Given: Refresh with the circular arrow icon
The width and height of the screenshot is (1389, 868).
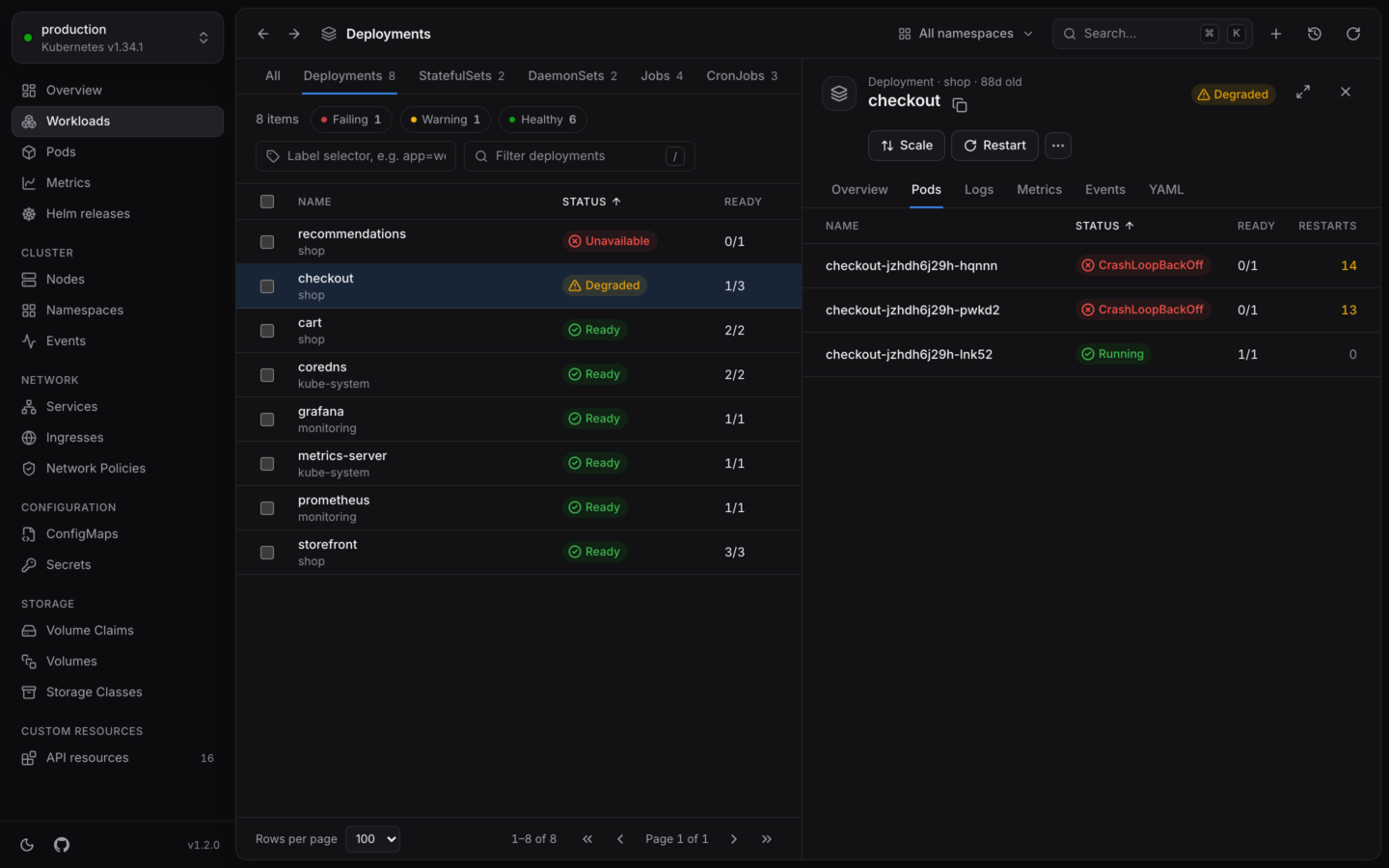Looking at the screenshot, I should (1353, 34).
